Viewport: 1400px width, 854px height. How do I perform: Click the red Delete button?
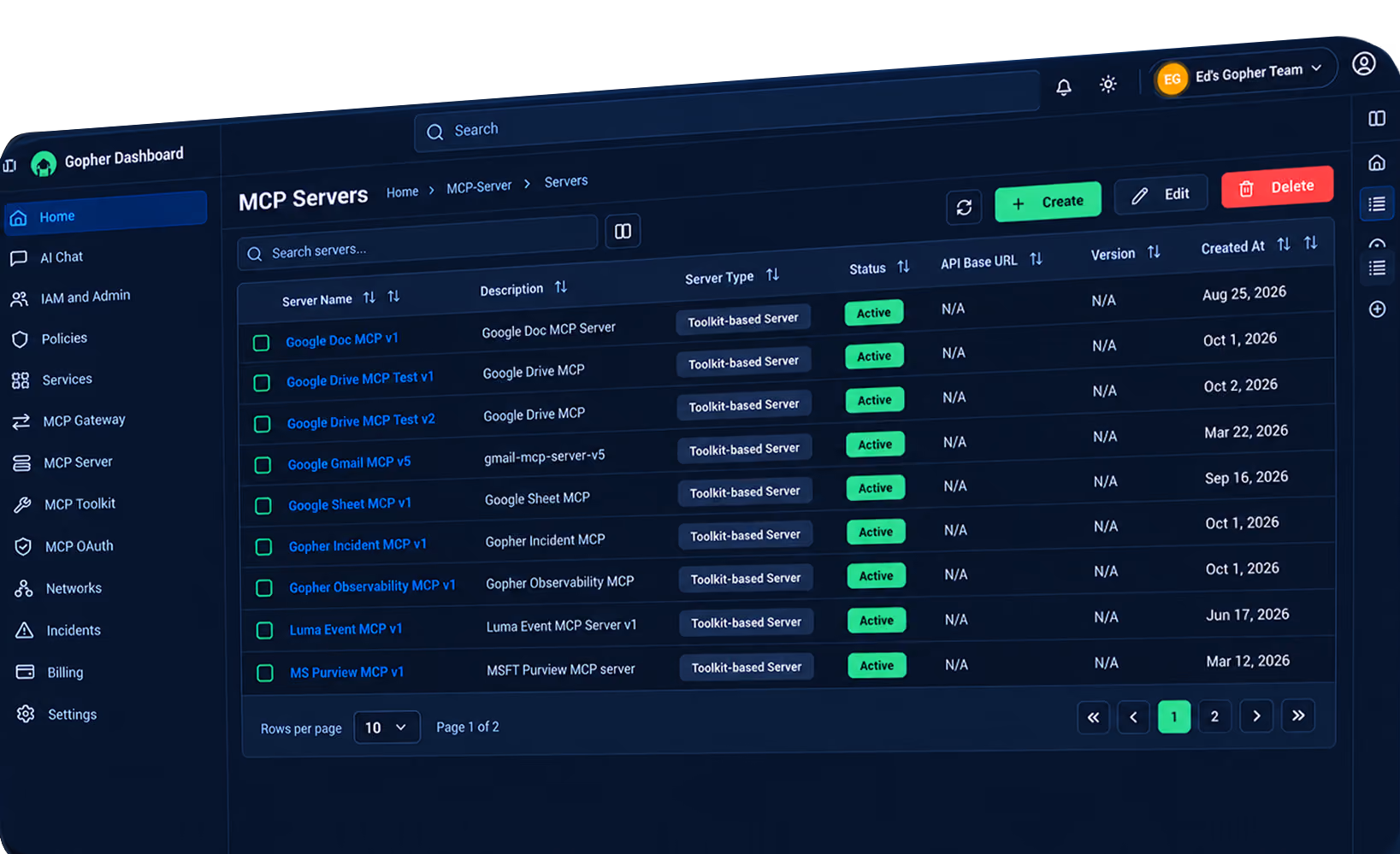click(x=1277, y=187)
